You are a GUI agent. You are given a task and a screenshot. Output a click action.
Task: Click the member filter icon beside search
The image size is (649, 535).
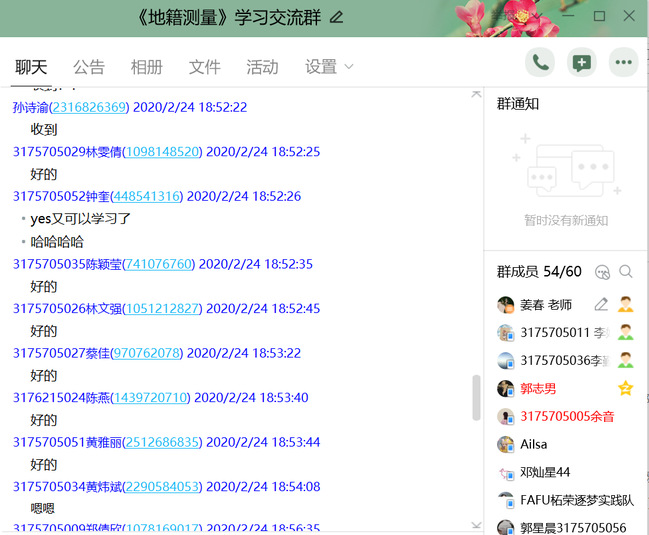602,272
